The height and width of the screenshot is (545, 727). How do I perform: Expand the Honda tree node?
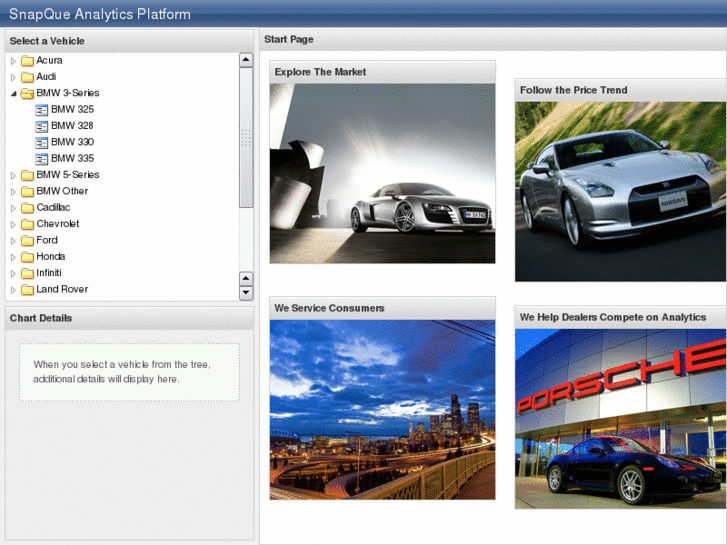click(13, 257)
